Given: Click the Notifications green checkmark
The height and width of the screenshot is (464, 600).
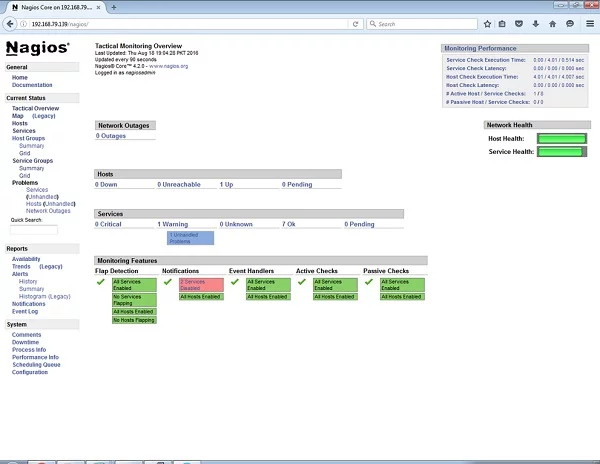Looking at the screenshot, I should pos(168,282).
